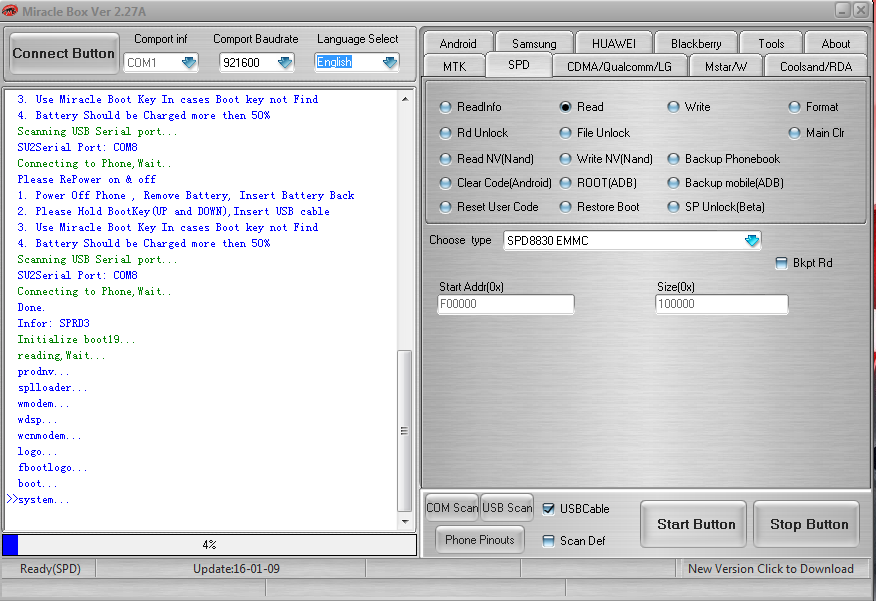
Task: Click the 'prodnv...' log line
Action: point(43,371)
